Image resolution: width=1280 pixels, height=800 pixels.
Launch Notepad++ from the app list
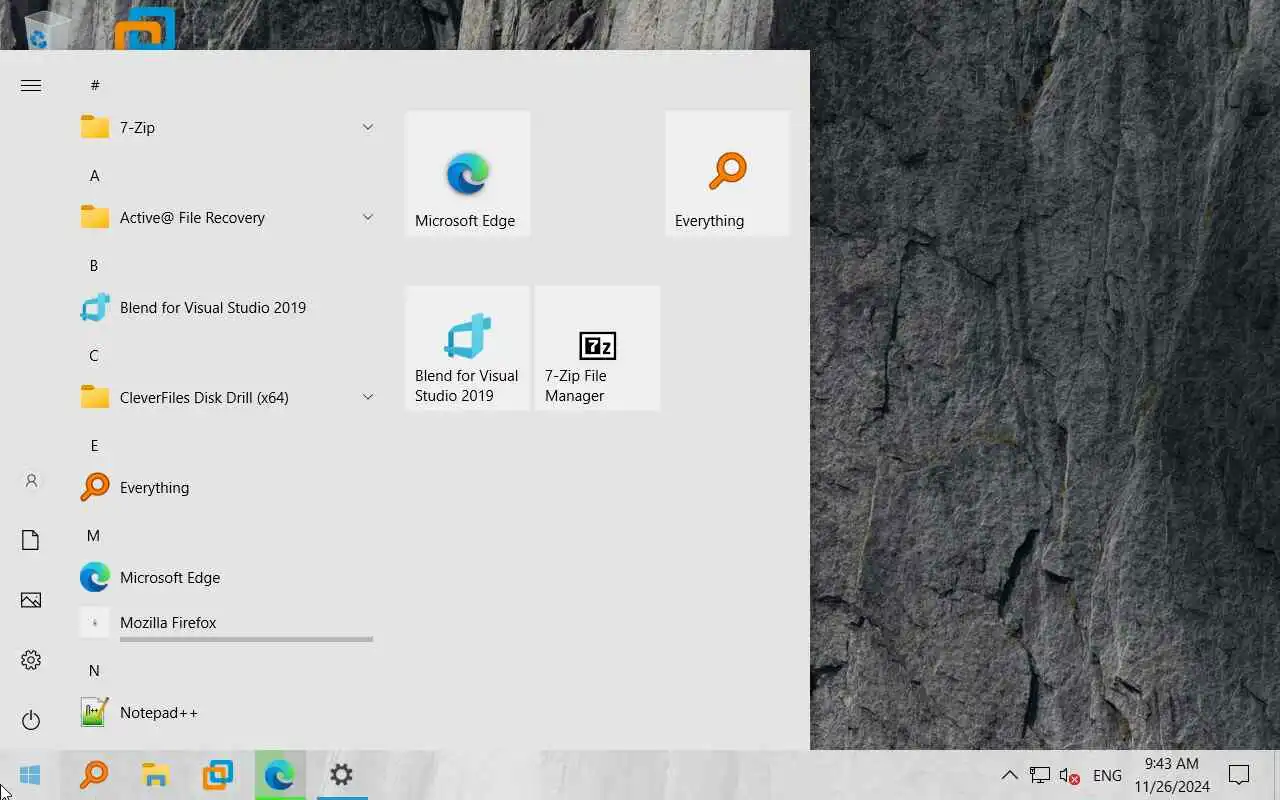pyautogui.click(x=228, y=713)
